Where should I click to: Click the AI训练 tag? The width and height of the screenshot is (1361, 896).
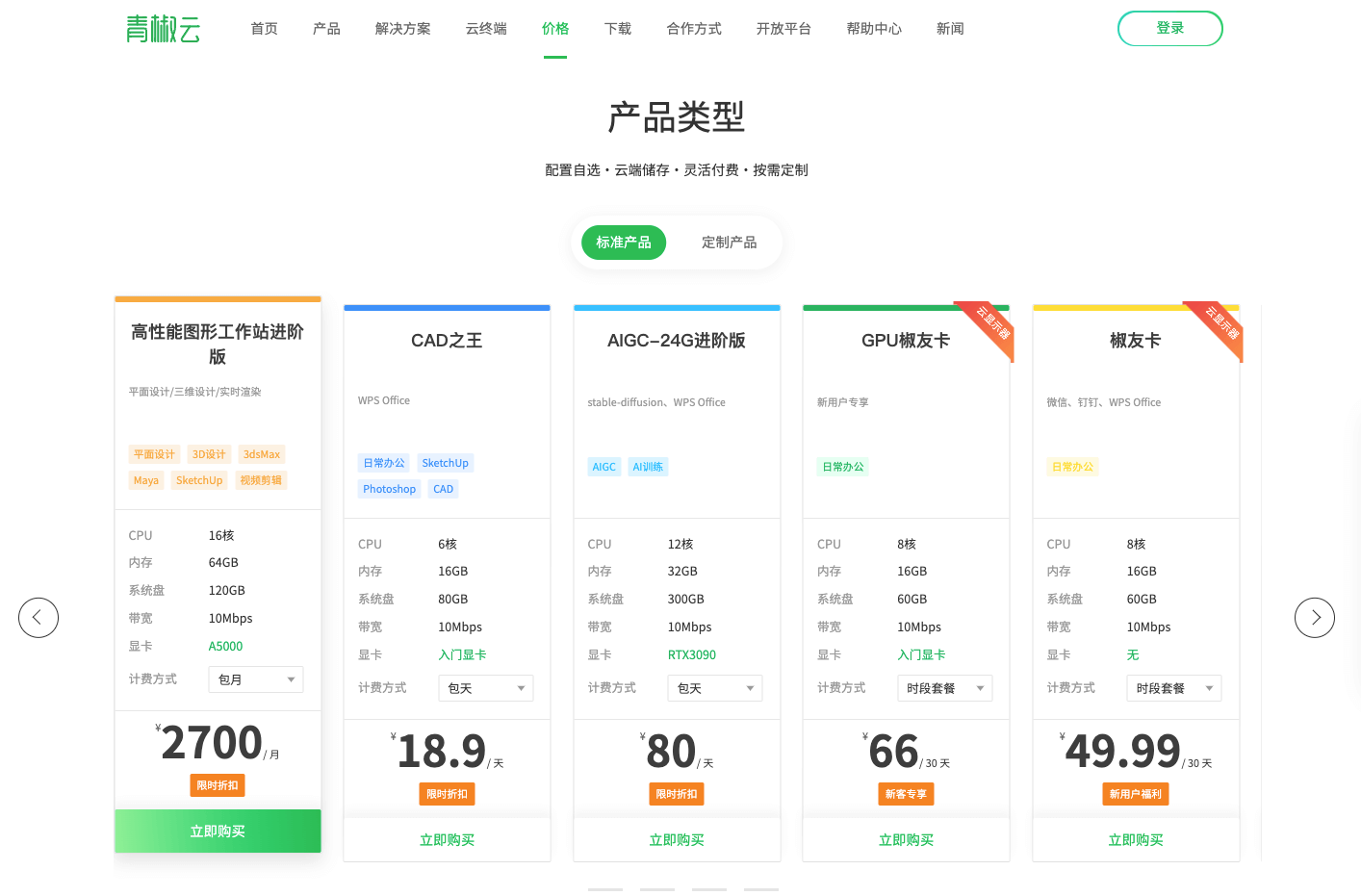point(649,467)
